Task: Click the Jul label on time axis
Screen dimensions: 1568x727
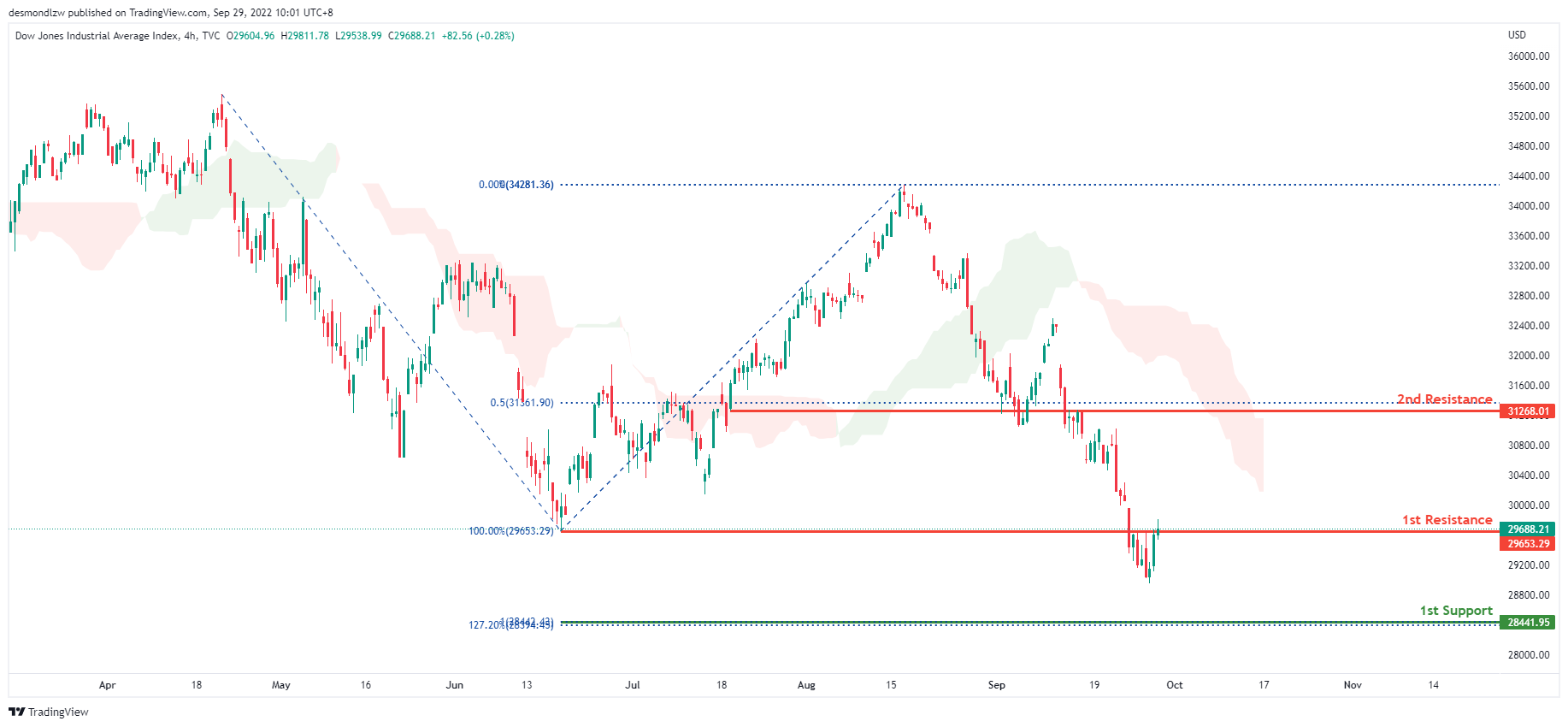Action: click(x=633, y=685)
